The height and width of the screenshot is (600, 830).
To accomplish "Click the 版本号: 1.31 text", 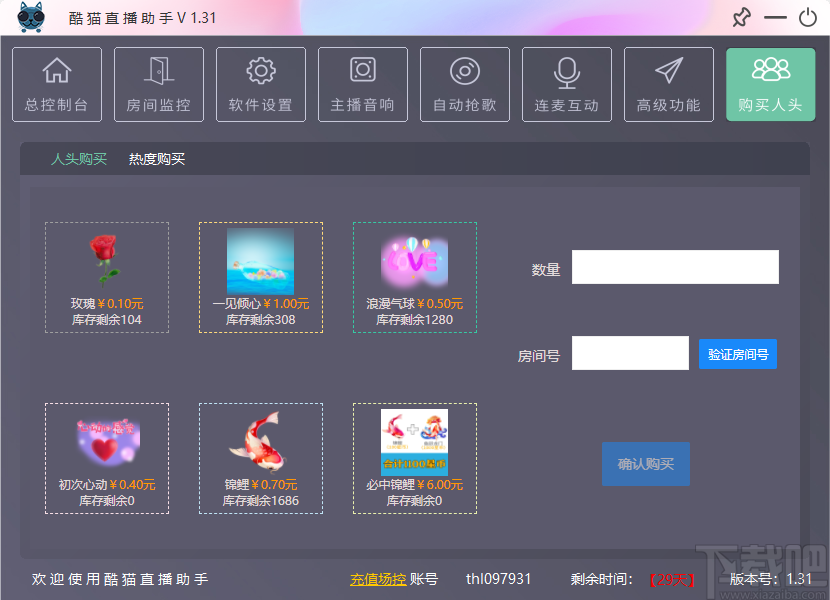I will pos(771,579).
